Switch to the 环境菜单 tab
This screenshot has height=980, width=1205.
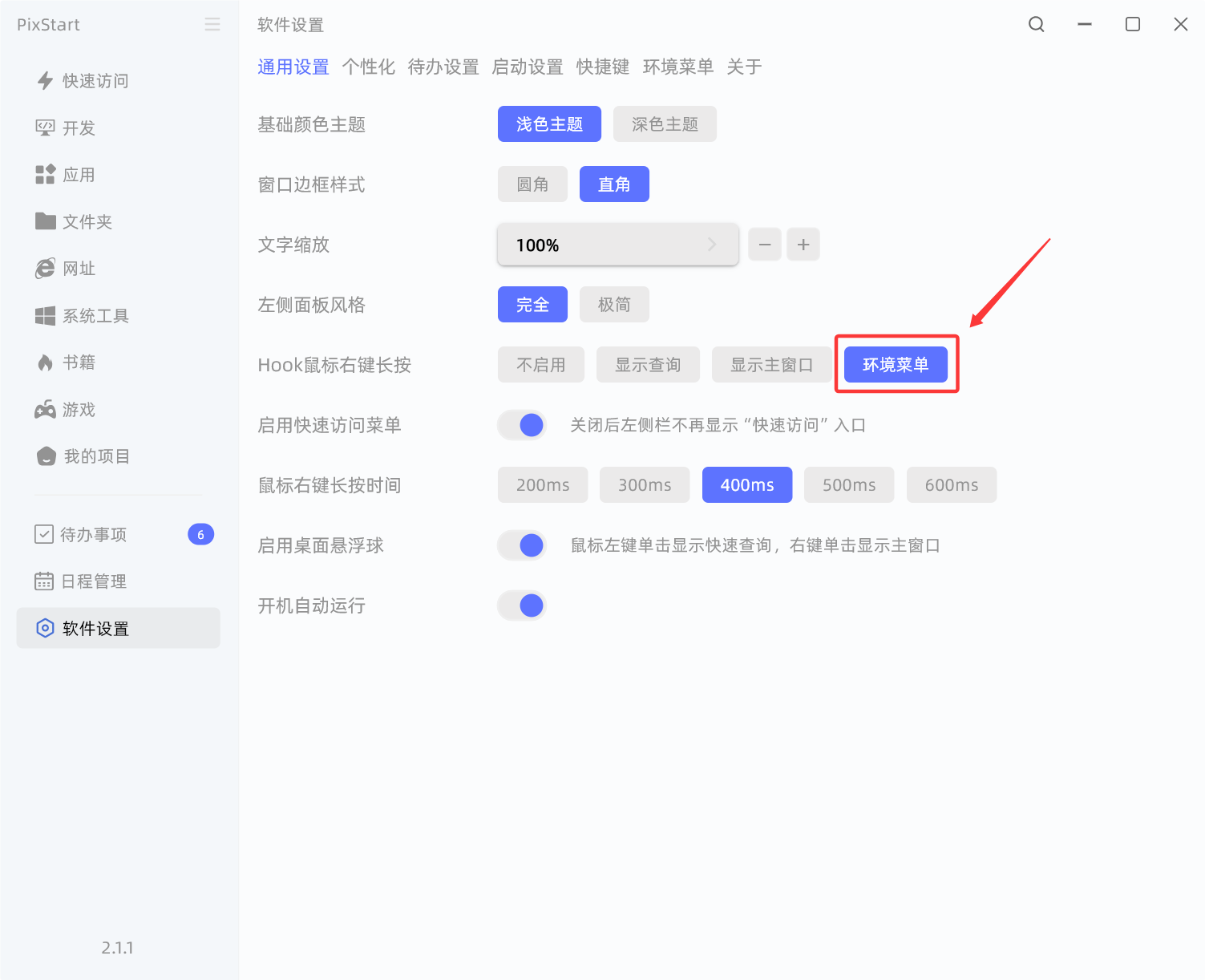(x=678, y=67)
